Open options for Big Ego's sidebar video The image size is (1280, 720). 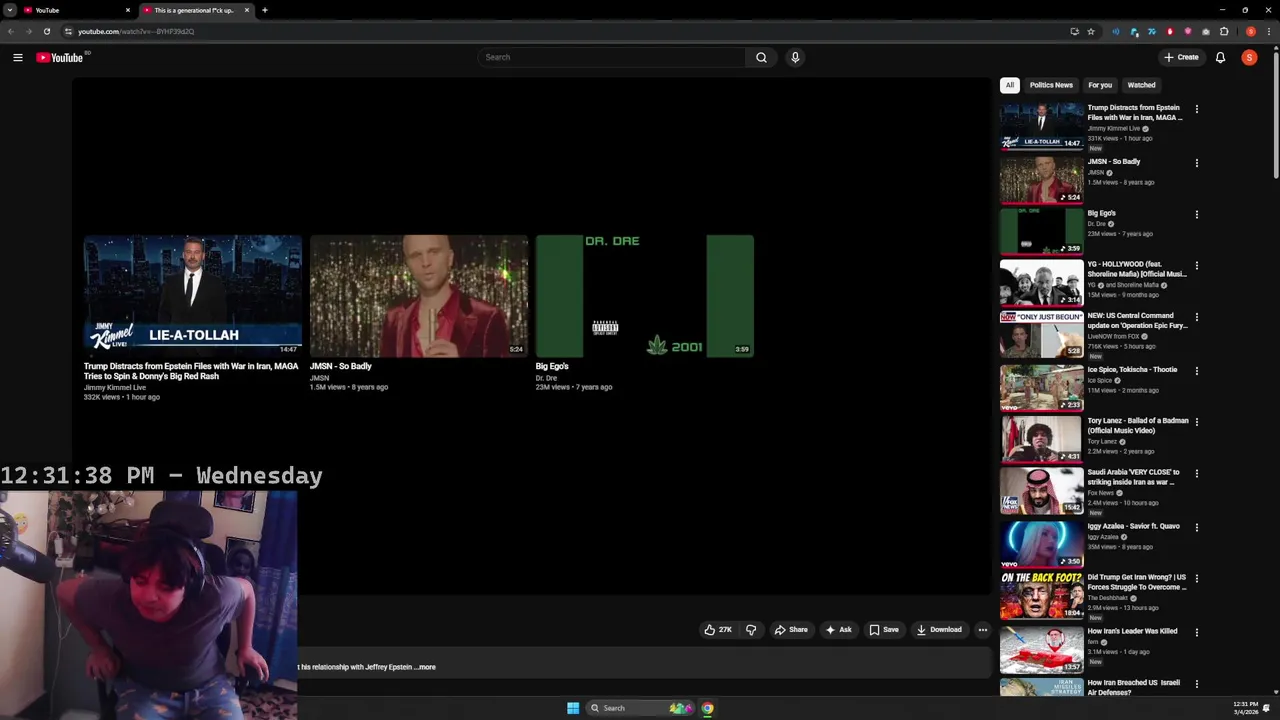1196,215
